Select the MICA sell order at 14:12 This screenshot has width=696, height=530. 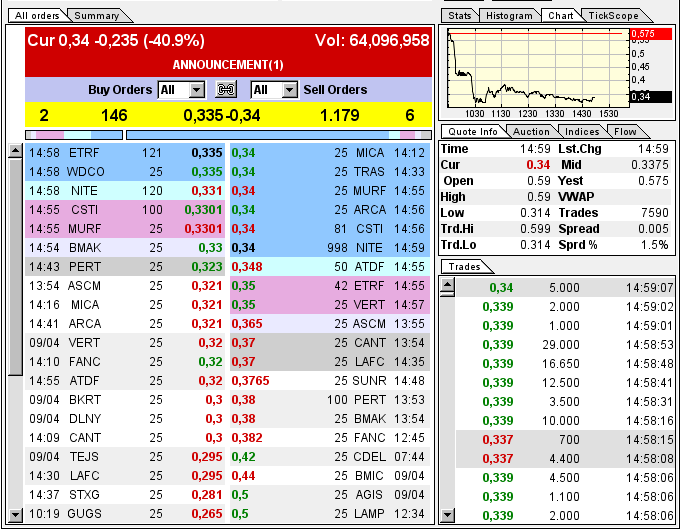click(x=330, y=153)
